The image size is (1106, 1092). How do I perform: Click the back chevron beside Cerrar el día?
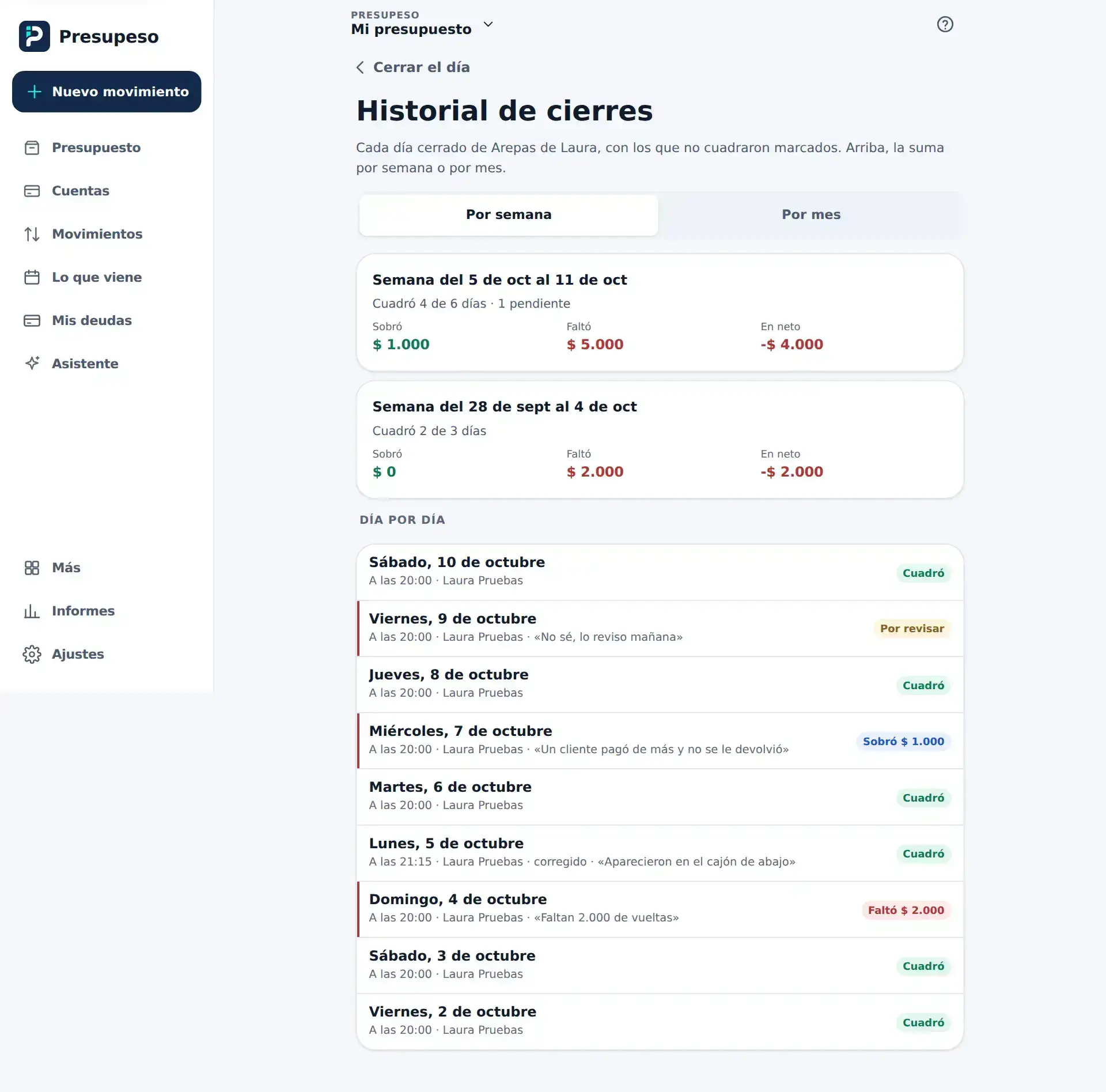pos(360,67)
